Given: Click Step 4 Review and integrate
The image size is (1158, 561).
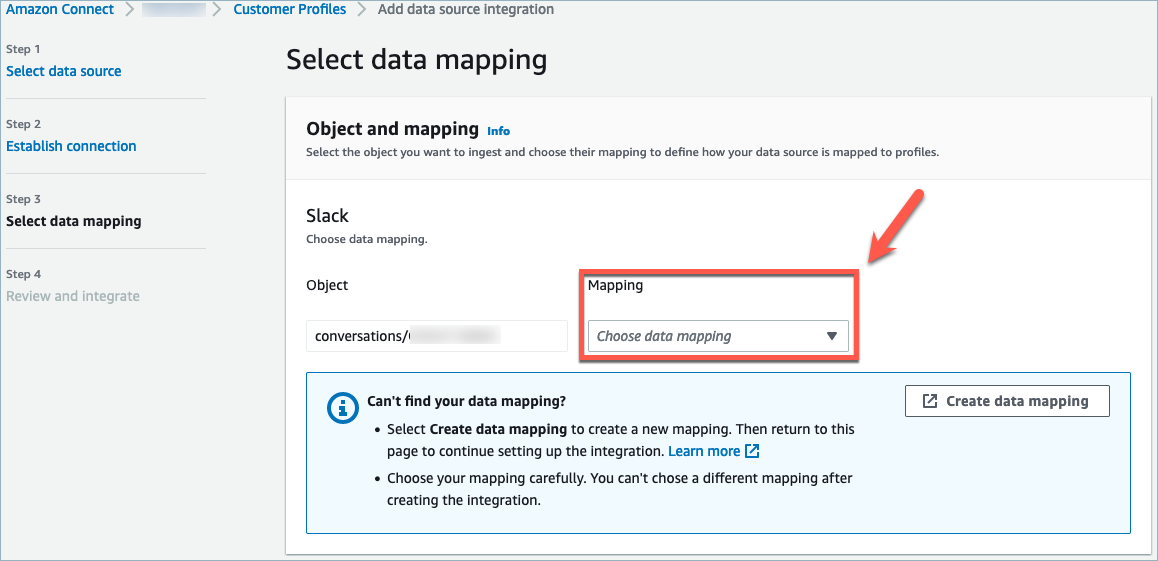Looking at the screenshot, I should pyautogui.click(x=72, y=296).
